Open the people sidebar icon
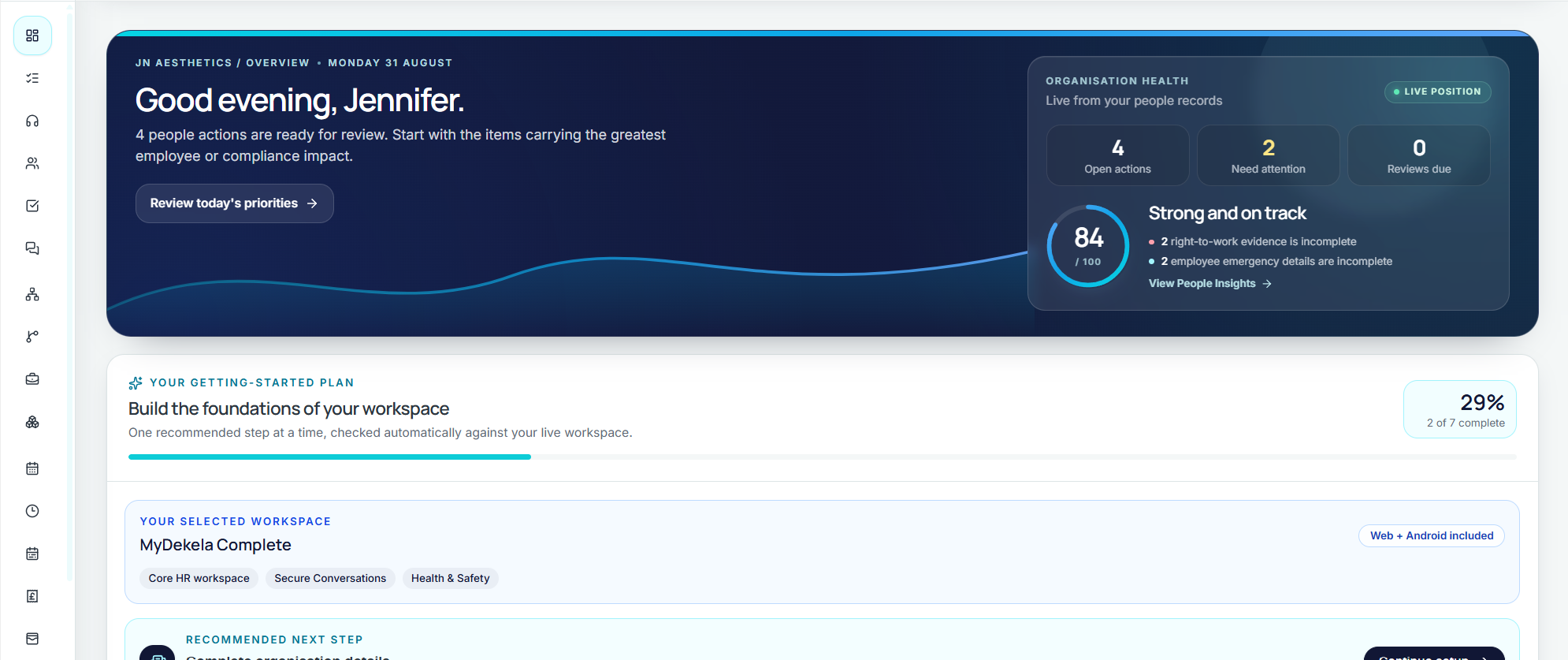The width and height of the screenshot is (1568, 660). pos(32,163)
